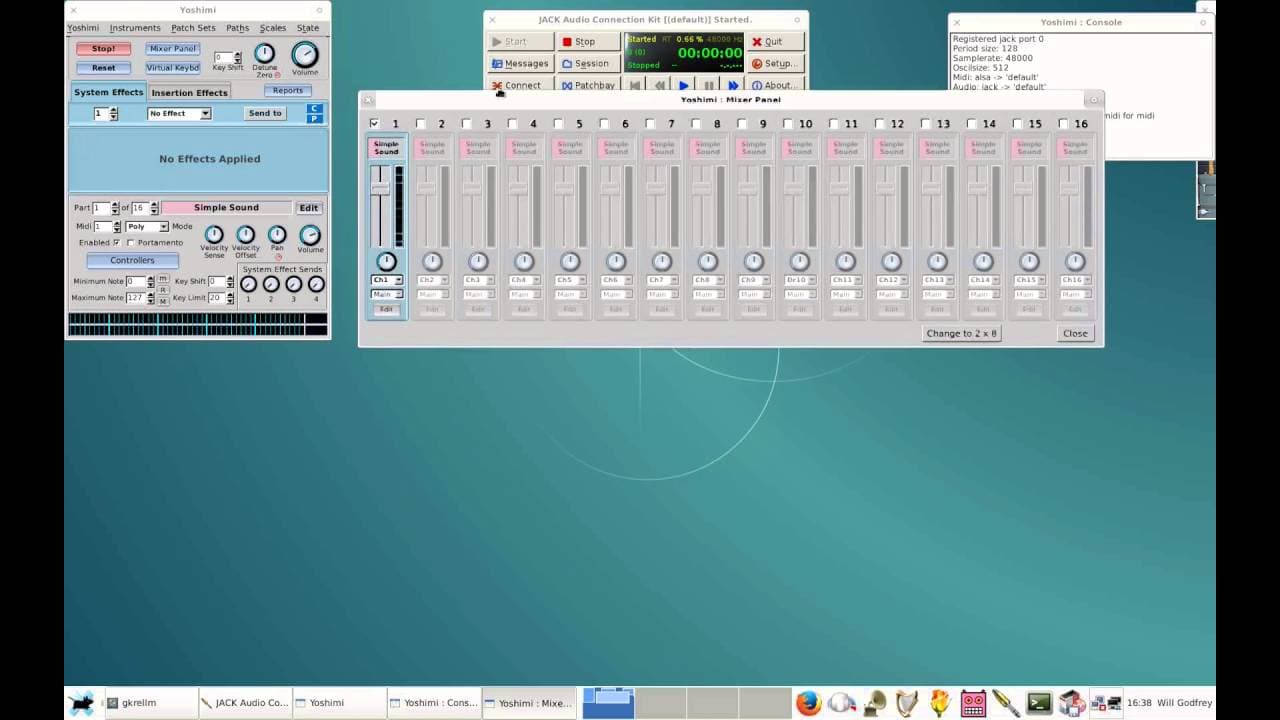The width and height of the screenshot is (1280, 720).
Task: Click the JACK play transport button
Action: click(x=683, y=85)
